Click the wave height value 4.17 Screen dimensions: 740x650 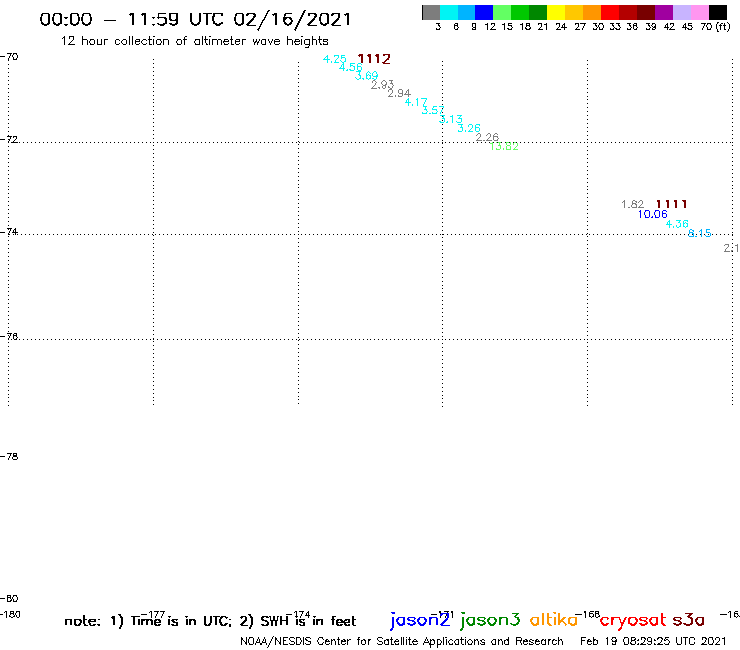pos(416,102)
